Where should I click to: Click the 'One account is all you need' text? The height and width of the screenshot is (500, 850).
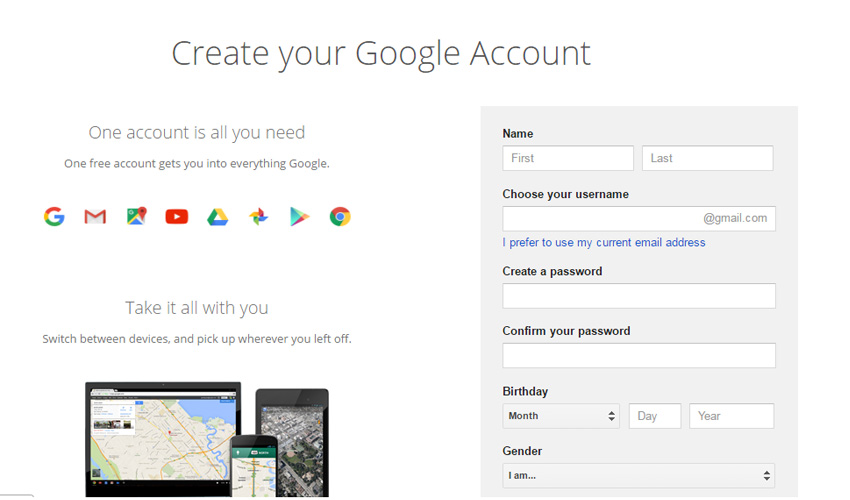197,132
